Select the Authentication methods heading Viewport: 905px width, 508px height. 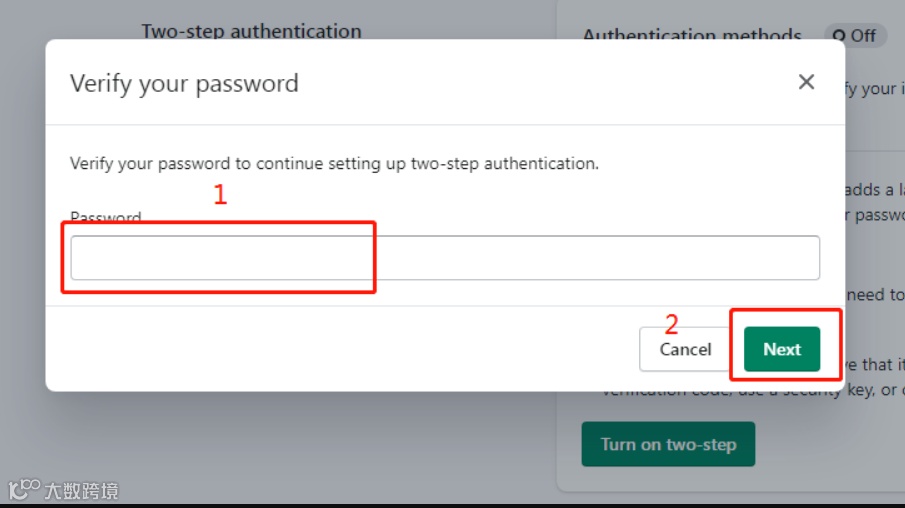(x=692, y=36)
